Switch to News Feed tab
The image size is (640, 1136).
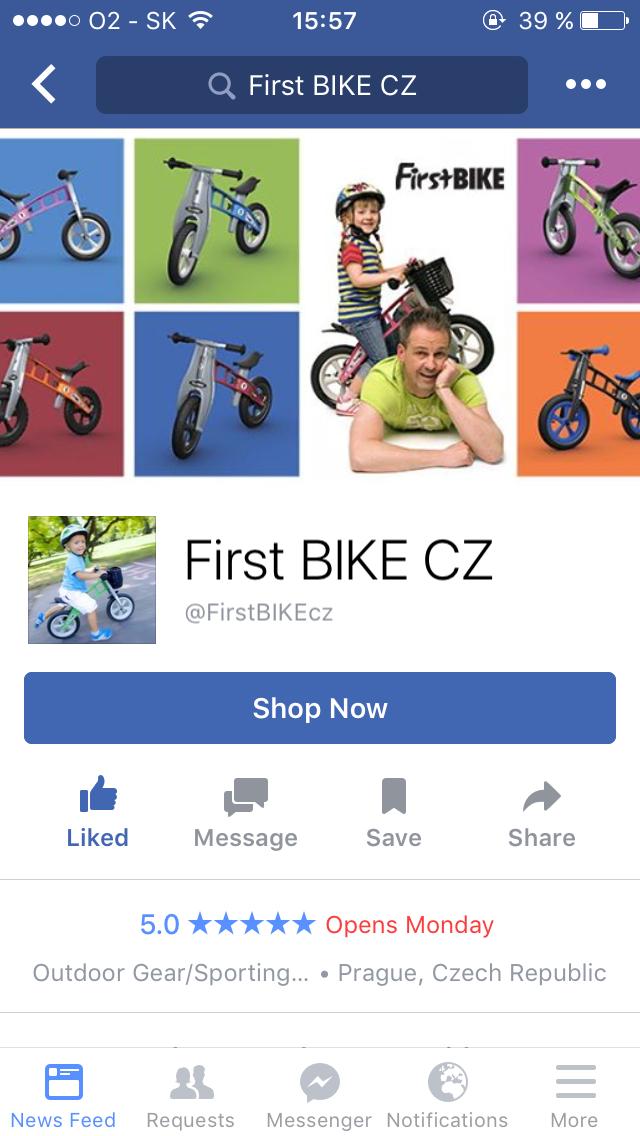63,1095
